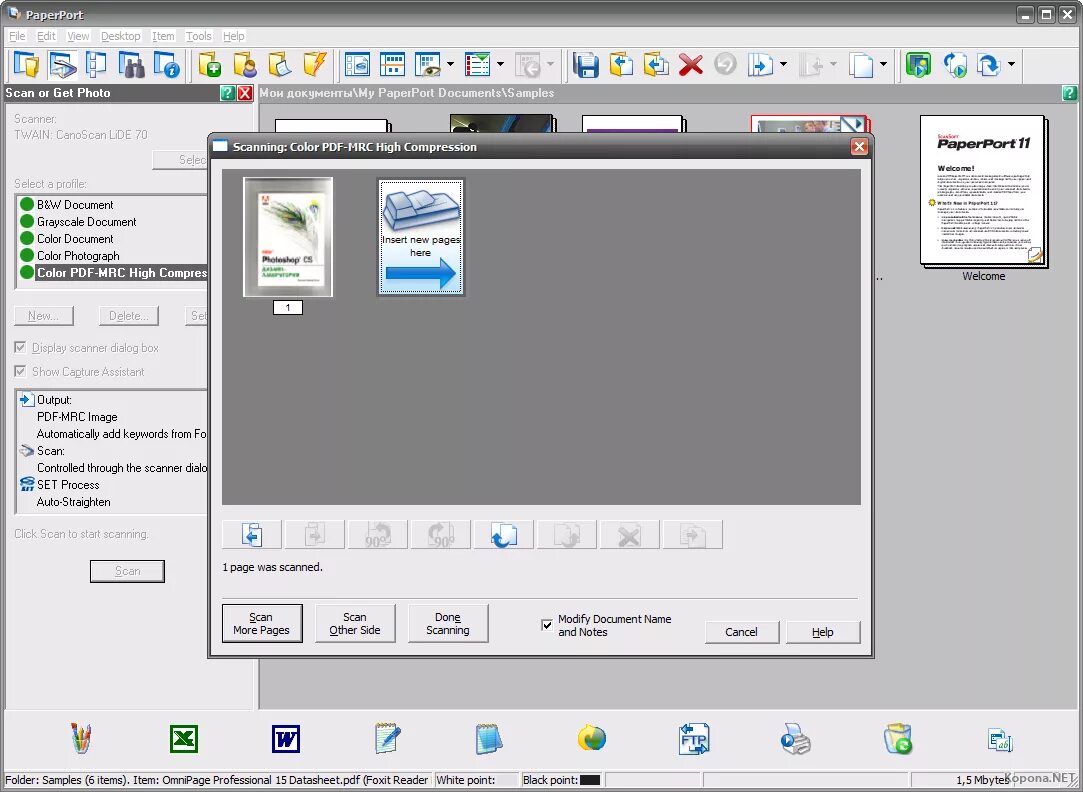Toggle Modify Document Name and Notes checkbox

(547, 625)
